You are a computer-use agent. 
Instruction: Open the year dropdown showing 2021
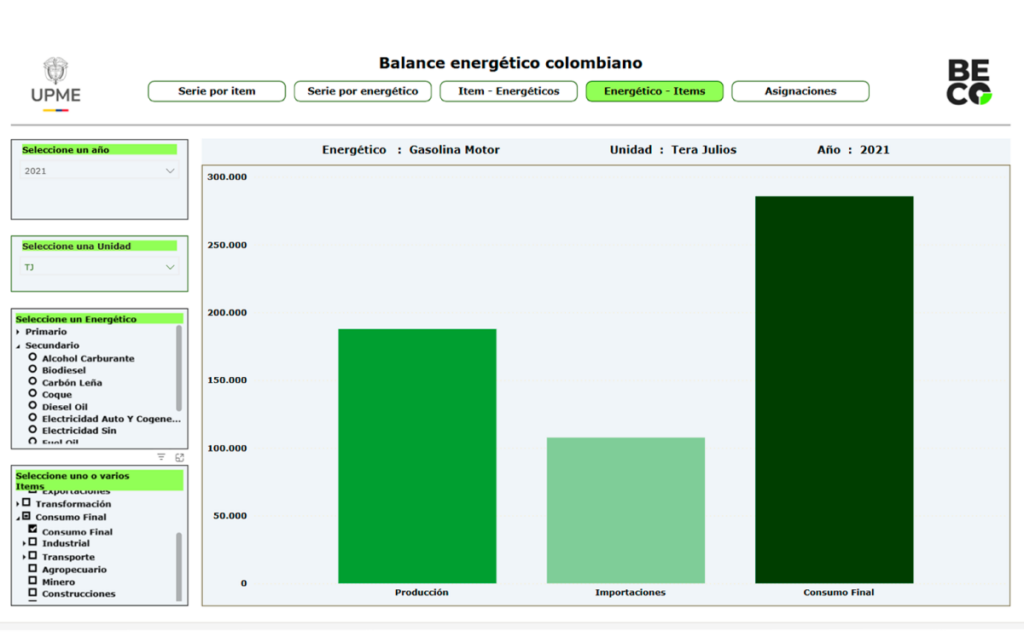pos(99,171)
